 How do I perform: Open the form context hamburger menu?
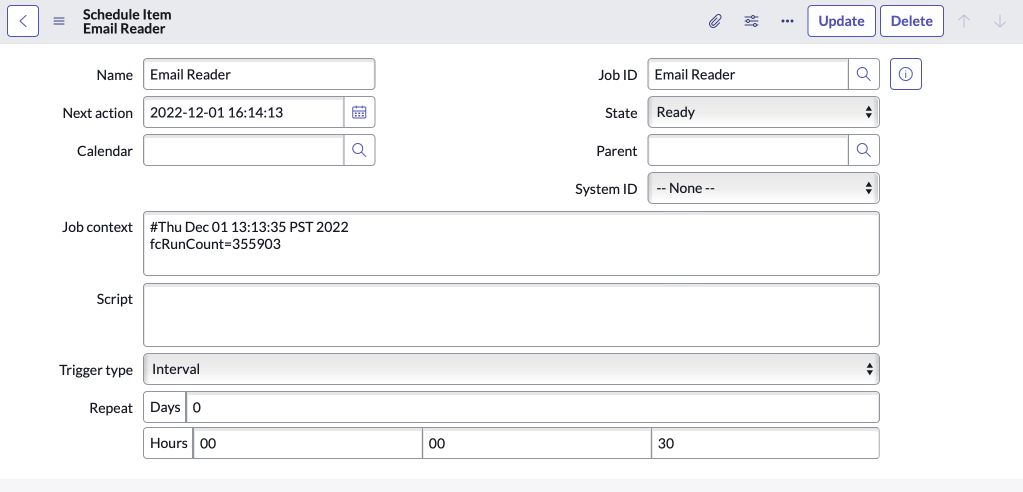59,21
